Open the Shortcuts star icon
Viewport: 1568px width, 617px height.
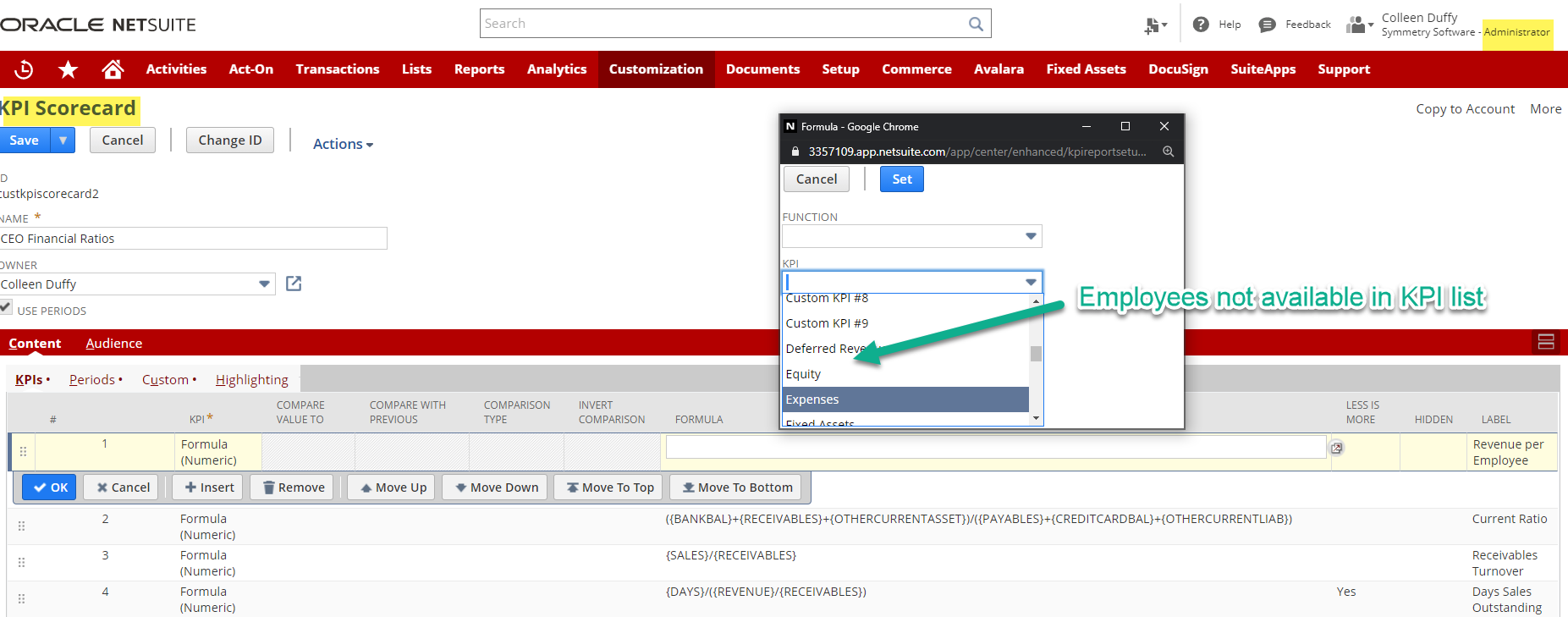(x=68, y=69)
